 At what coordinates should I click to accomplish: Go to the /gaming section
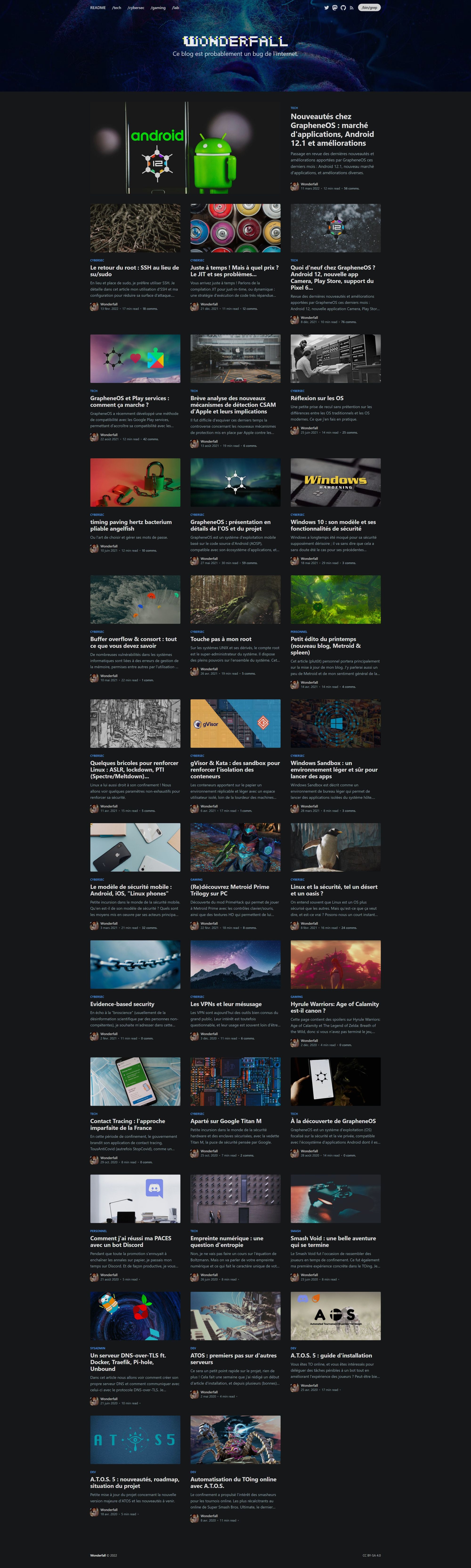[158, 8]
